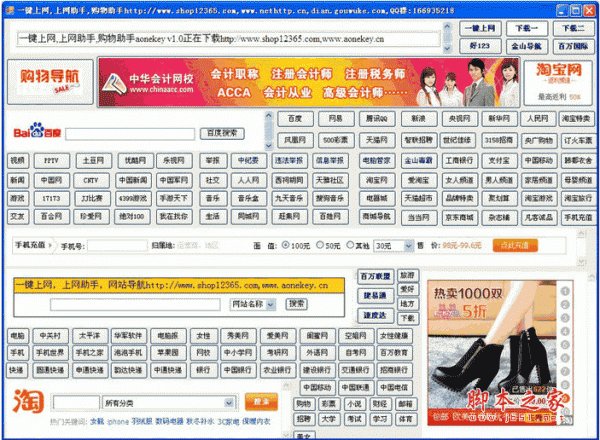Open the boots 热卖1000双 ad image
The image size is (600, 440).
pos(494,353)
